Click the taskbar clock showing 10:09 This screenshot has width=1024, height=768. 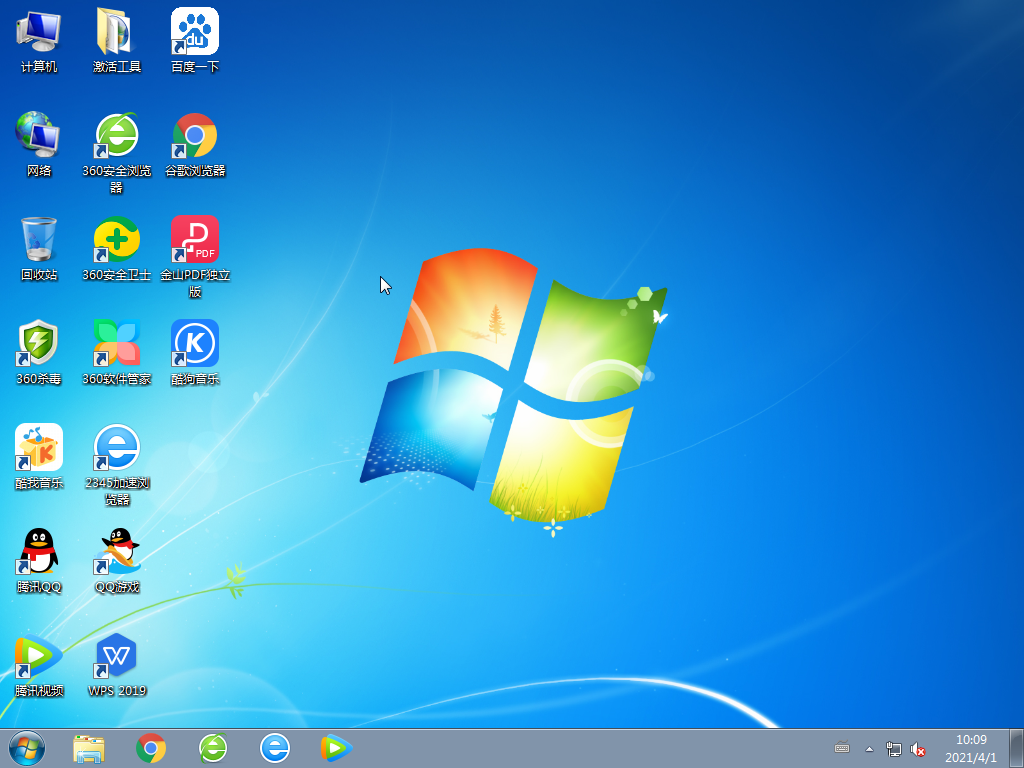(x=971, y=748)
